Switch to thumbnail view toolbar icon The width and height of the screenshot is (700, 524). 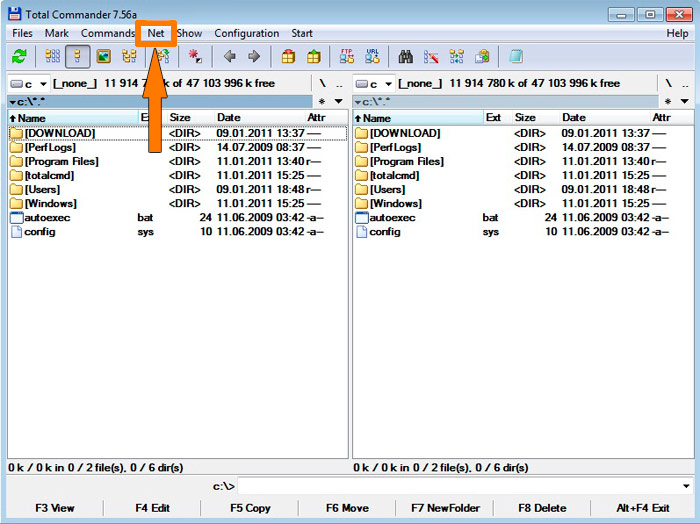(103, 57)
